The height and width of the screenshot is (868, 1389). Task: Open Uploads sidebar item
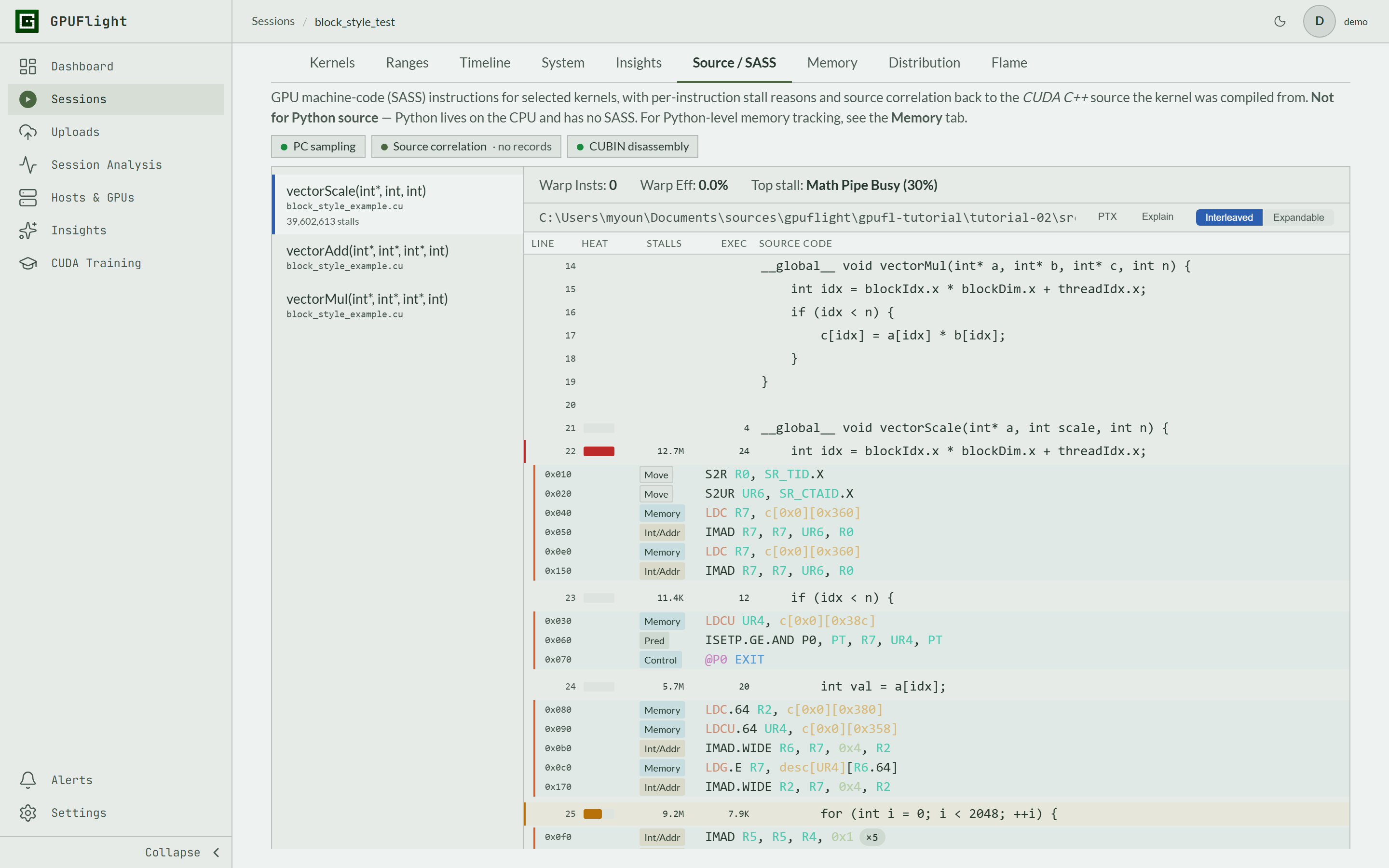coord(115,132)
